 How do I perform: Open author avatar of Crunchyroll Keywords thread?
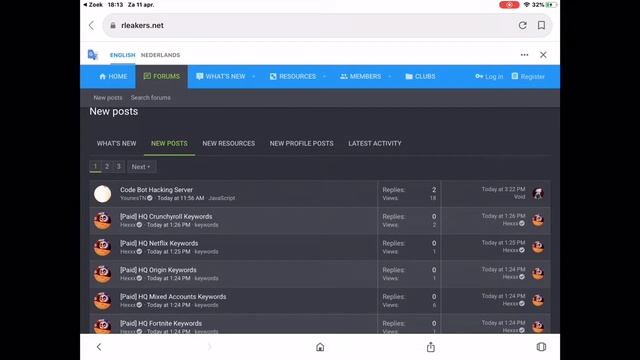click(102, 220)
